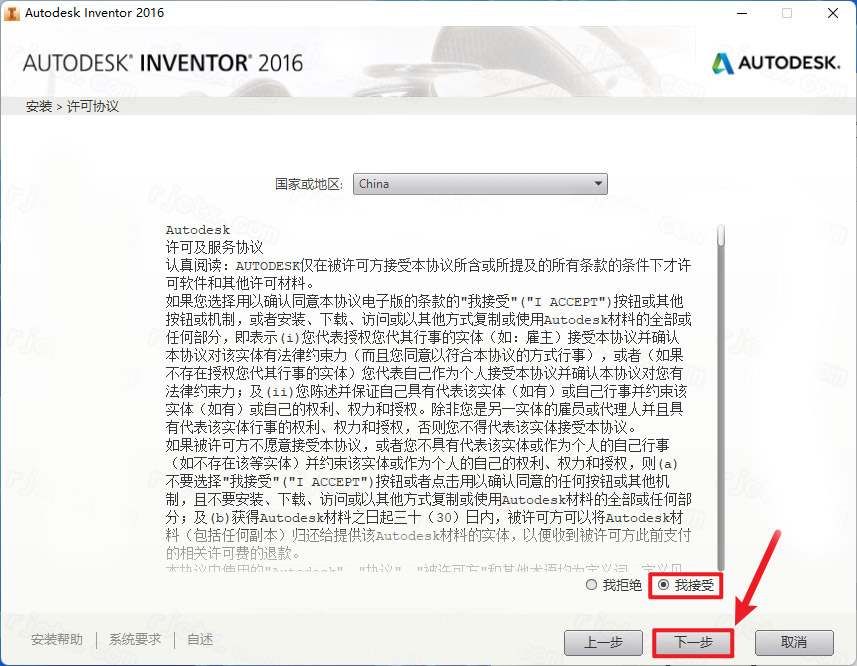Click 许可协议 in the breadcrumb
The width and height of the screenshot is (857, 666).
(x=92, y=106)
